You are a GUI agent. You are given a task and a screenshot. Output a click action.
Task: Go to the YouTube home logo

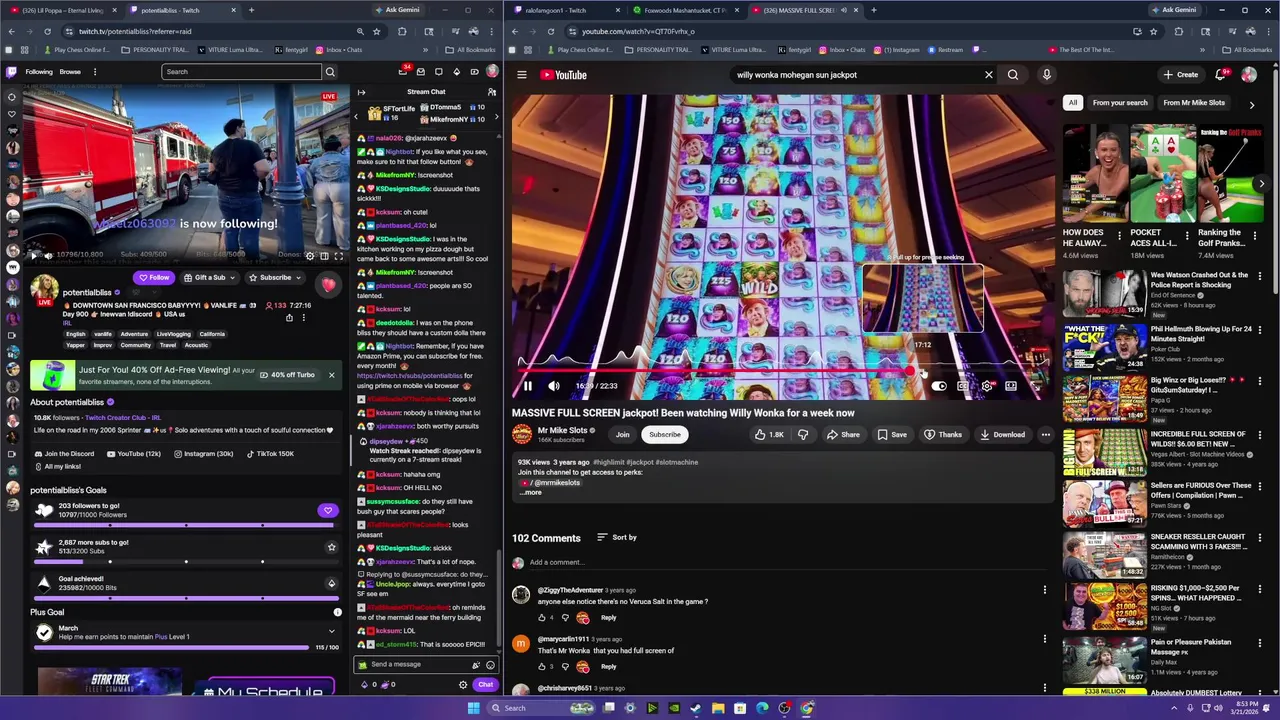pyautogui.click(x=564, y=75)
